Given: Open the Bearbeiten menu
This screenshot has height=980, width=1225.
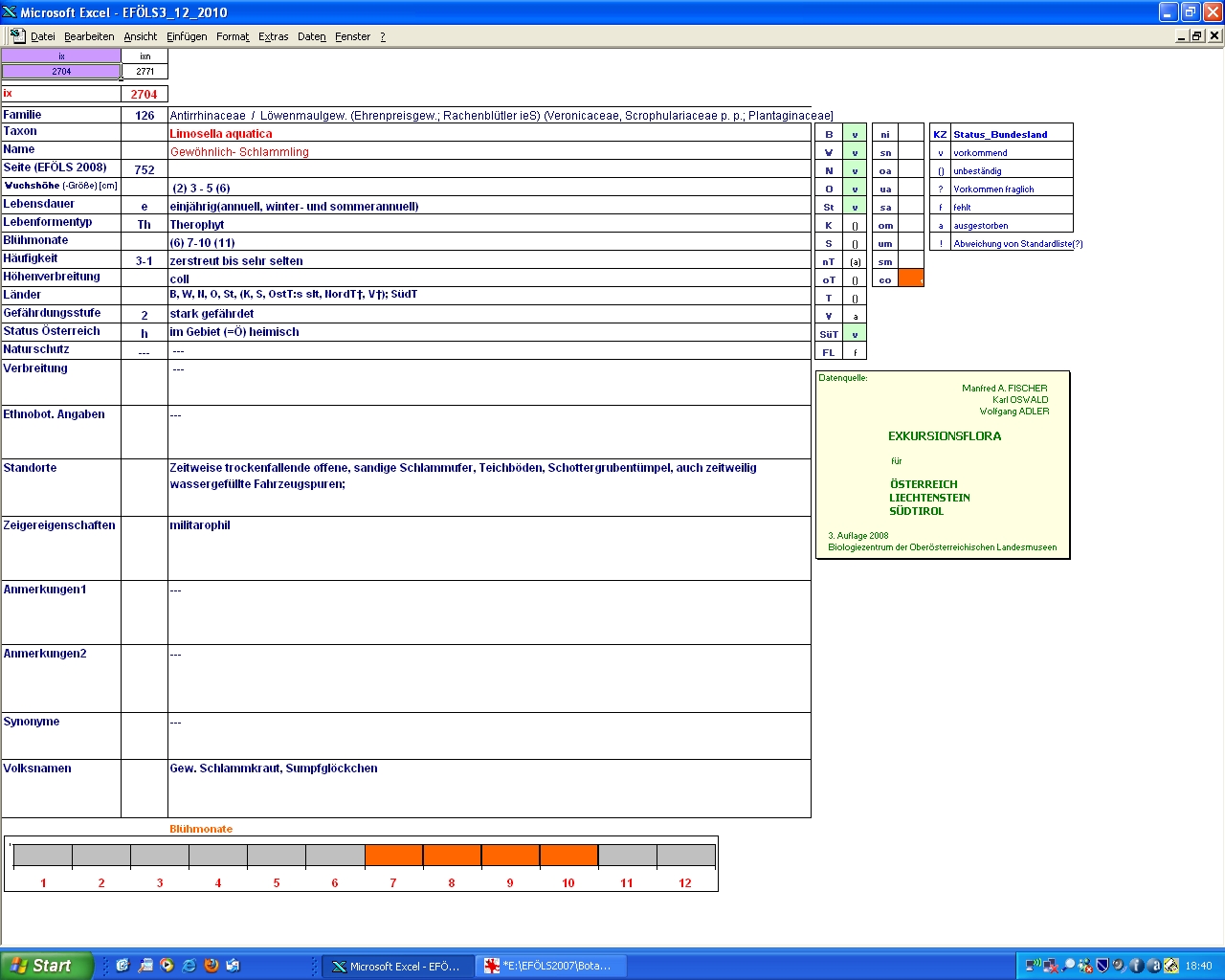Looking at the screenshot, I should (x=89, y=36).
